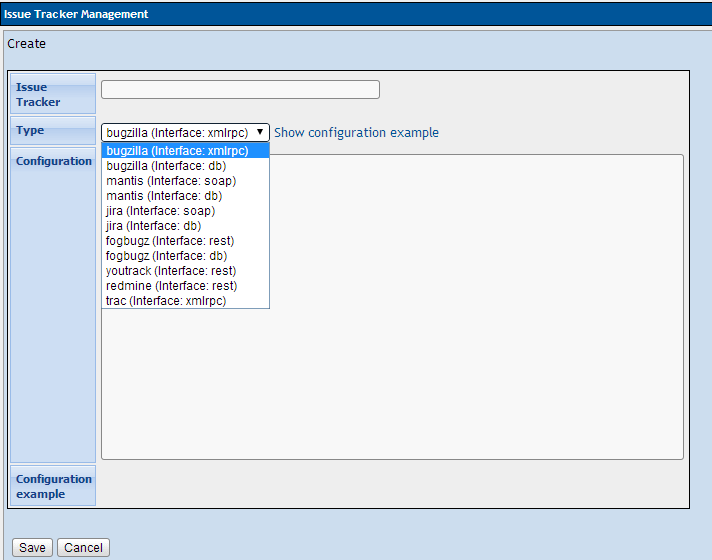Select fogbugz (Interface: rest) option
This screenshot has width=712, height=560.
point(185,241)
